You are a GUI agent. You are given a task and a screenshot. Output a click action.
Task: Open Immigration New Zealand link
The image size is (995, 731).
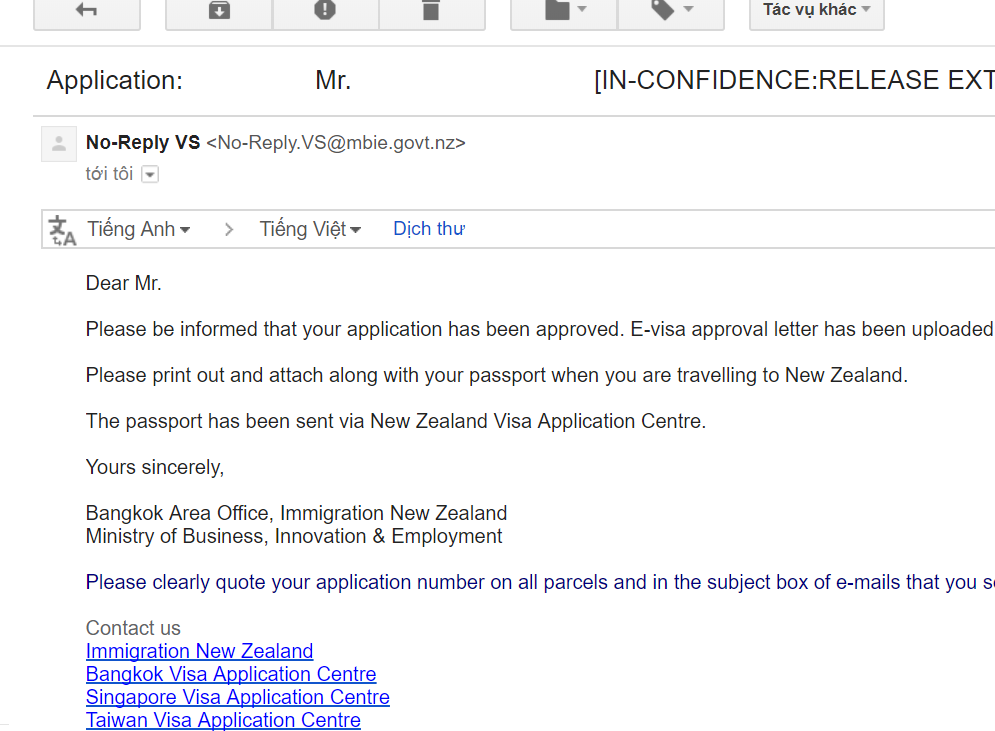[x=199, y=651]
